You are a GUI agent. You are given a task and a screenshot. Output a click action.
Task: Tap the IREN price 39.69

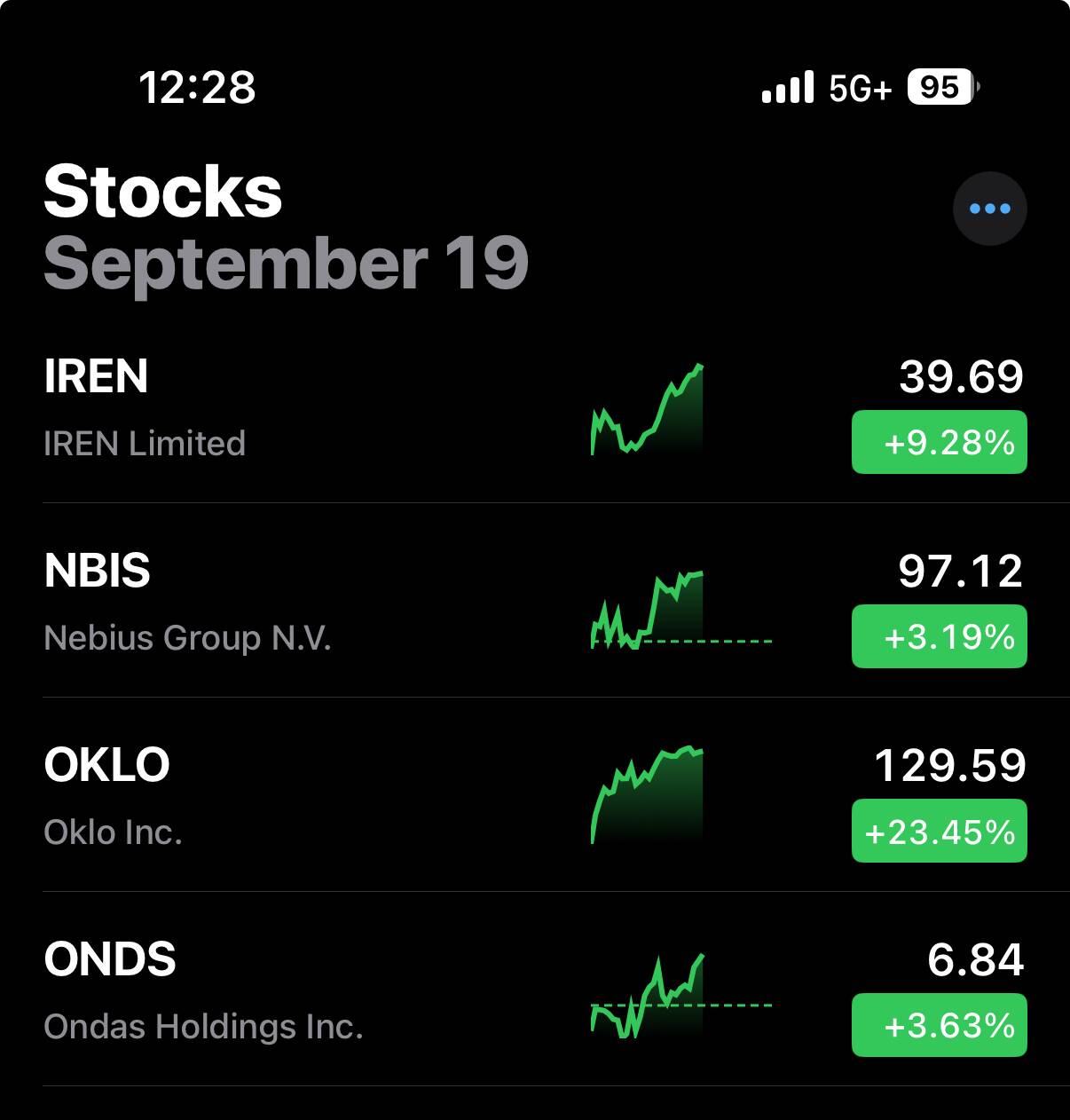pos(961,376)
